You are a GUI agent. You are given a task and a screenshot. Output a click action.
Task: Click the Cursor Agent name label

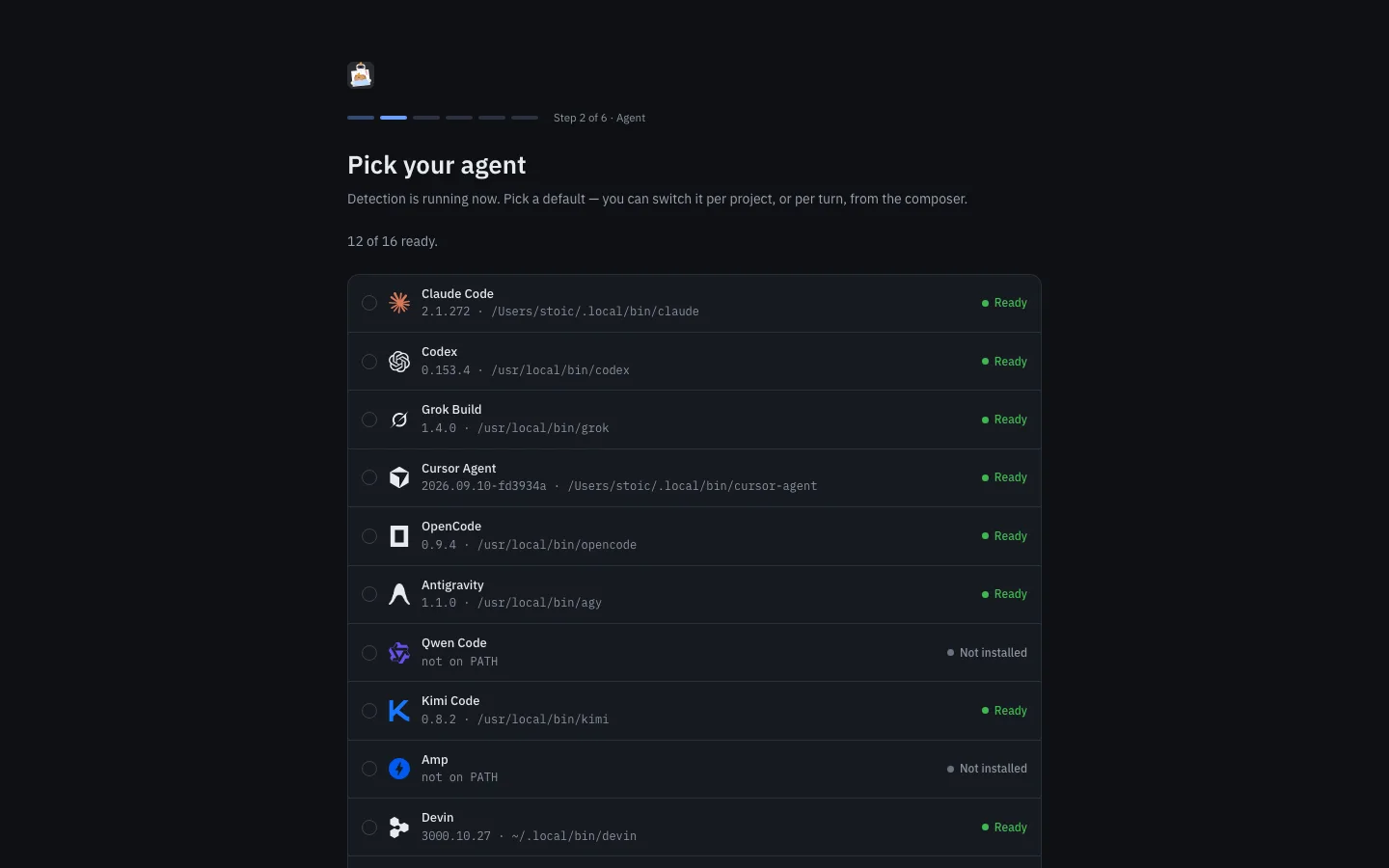click(458, 469)
